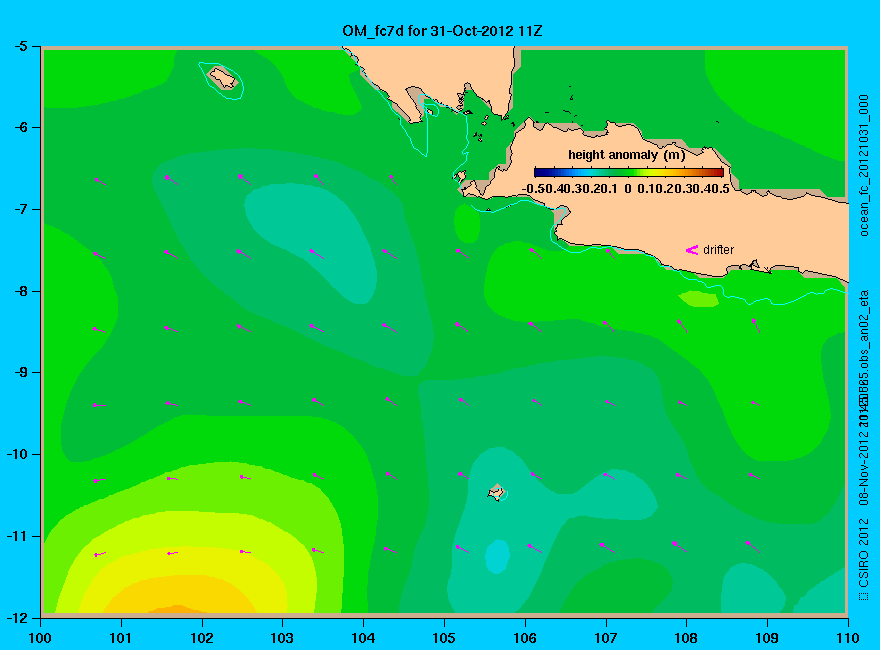Click latitude label -8 on the y-axis

20,291
